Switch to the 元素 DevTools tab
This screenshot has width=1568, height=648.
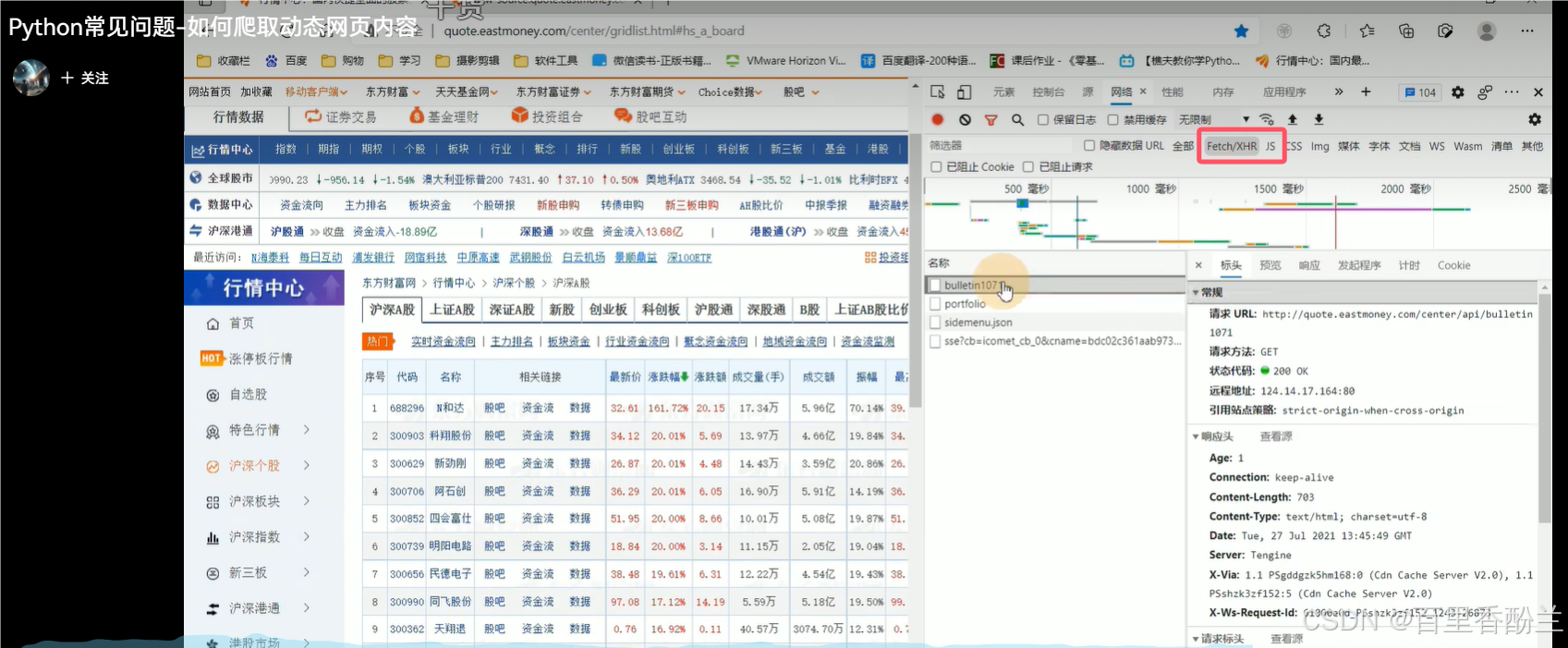point(1003,92)
